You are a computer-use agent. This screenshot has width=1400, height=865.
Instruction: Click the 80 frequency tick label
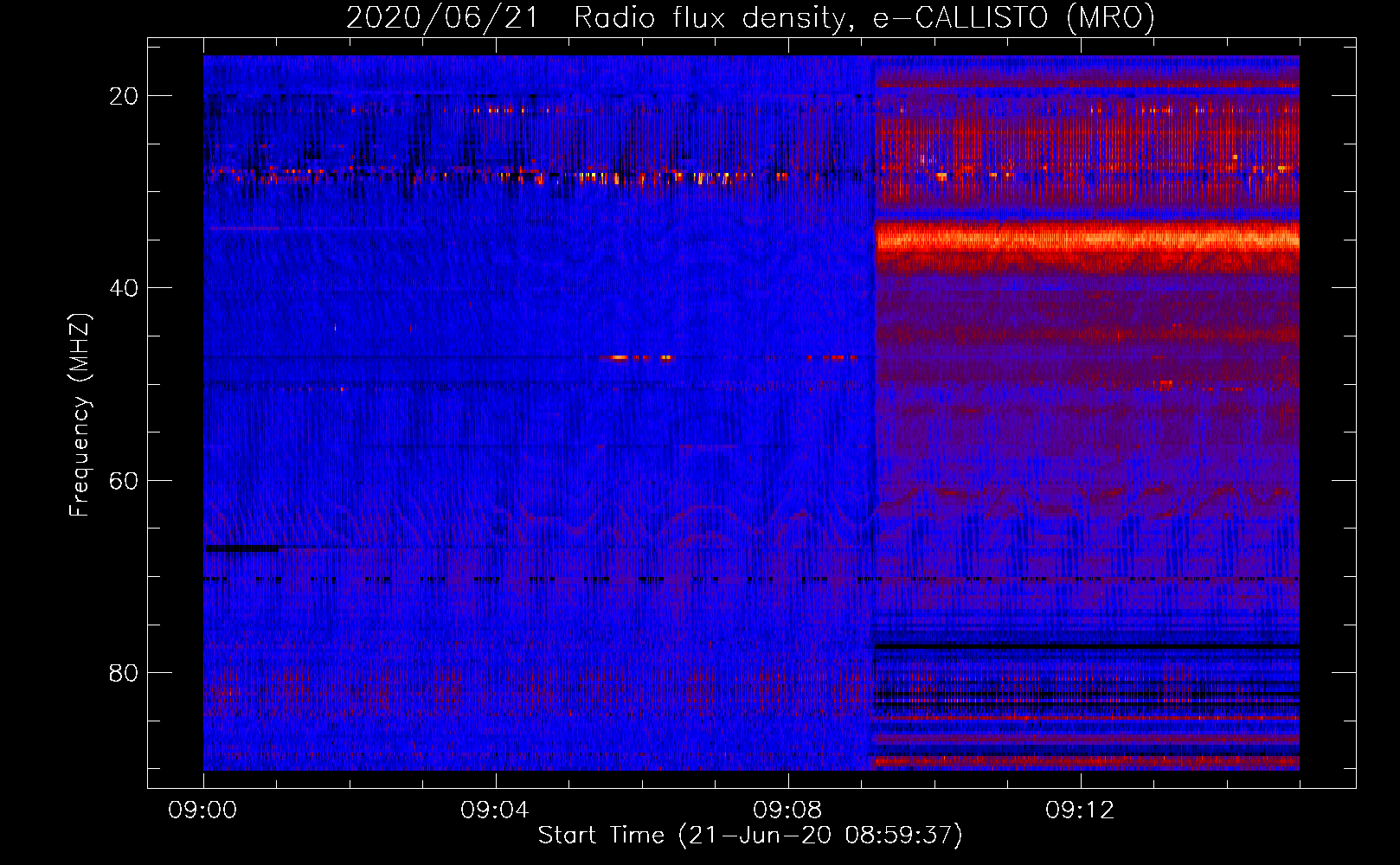[124, 672]
